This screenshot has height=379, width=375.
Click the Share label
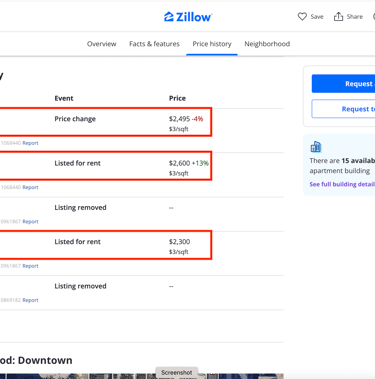355,17
